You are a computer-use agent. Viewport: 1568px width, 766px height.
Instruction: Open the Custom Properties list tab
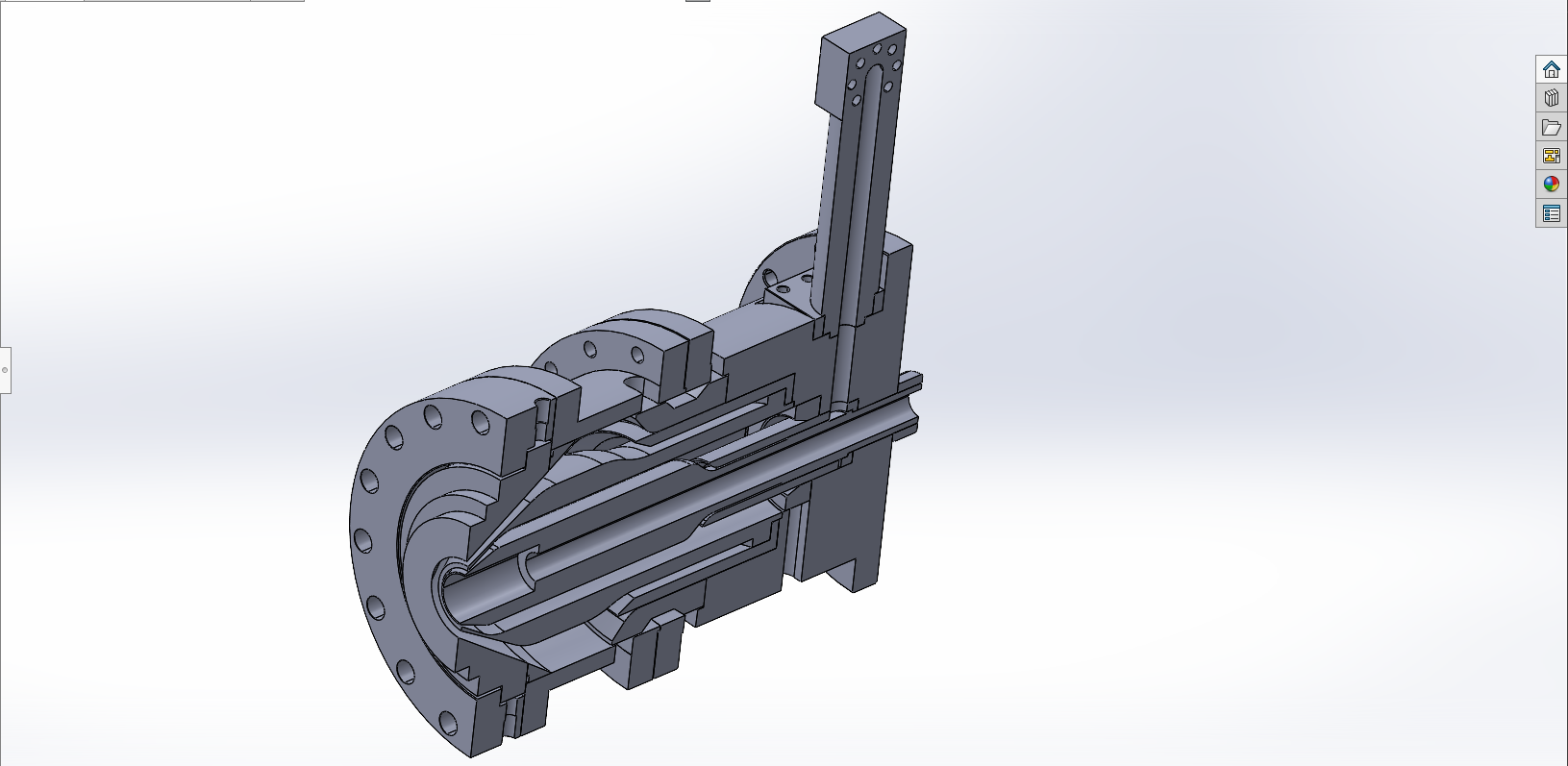coord(1551,213)
